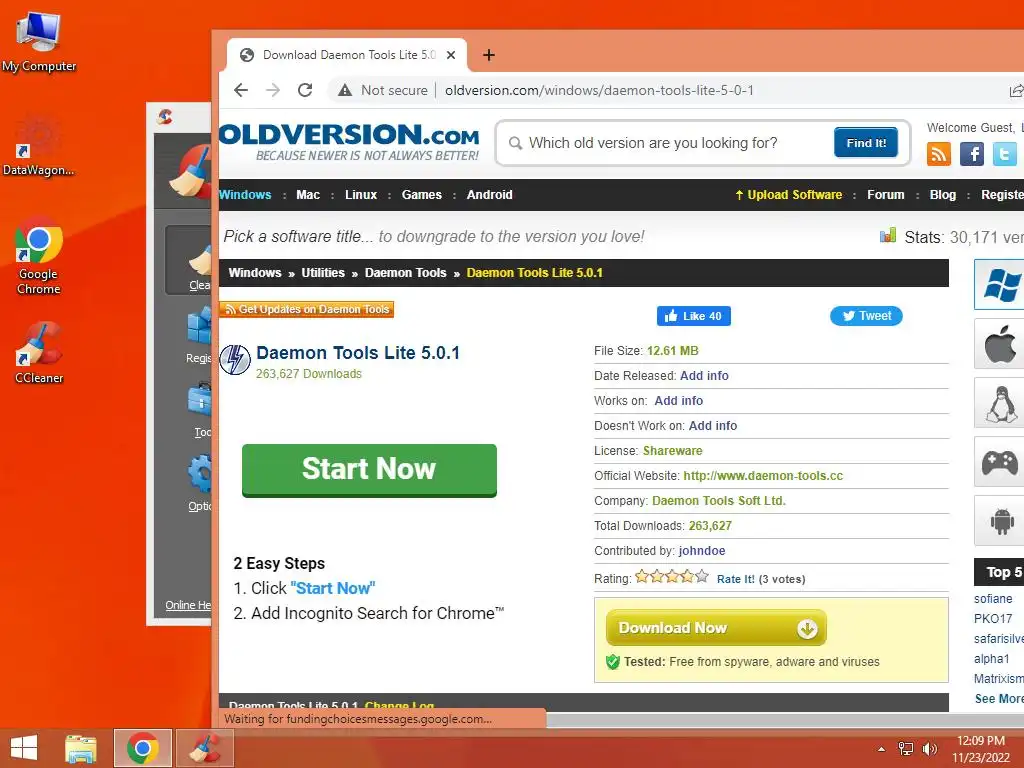
Task: Open the taskbar clock and date
Action: [x=980, y=749]
